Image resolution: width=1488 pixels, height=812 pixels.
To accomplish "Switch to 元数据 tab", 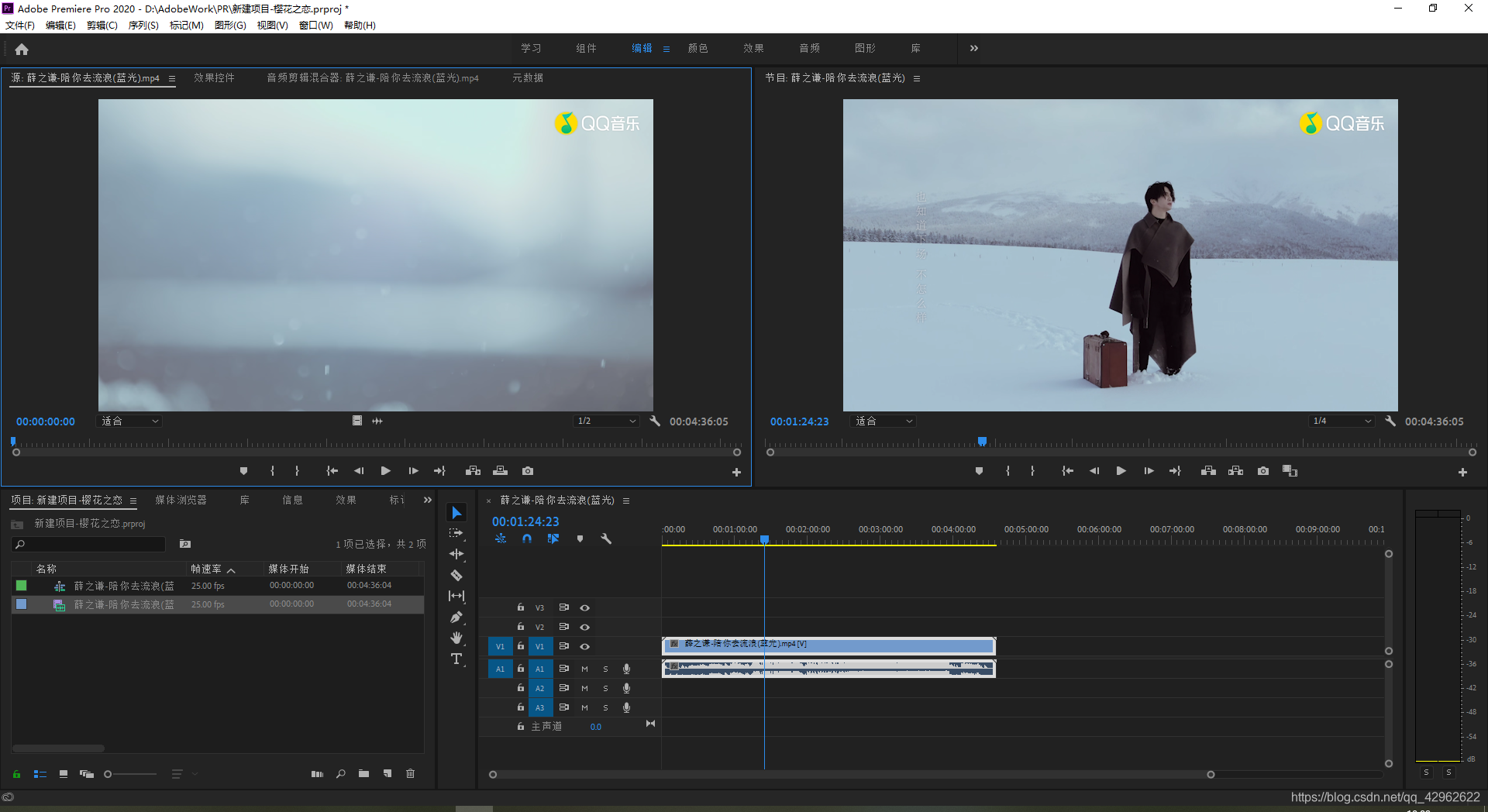I will (x=528, y=77).
